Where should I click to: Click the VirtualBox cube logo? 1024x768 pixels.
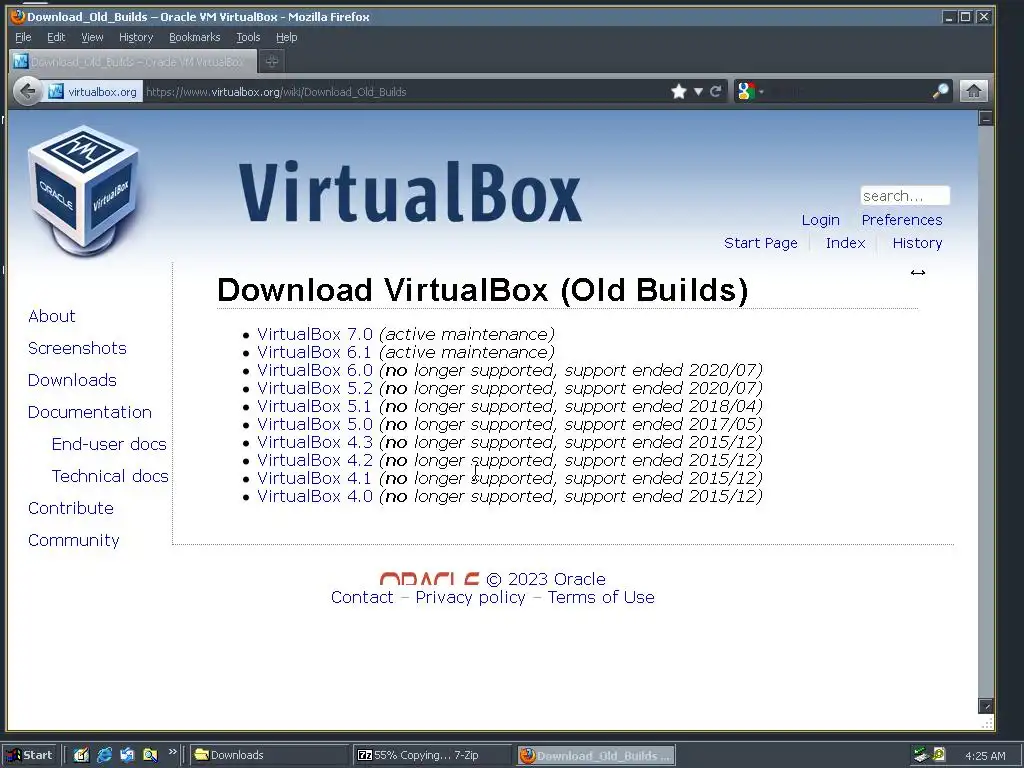click(84, 189)
